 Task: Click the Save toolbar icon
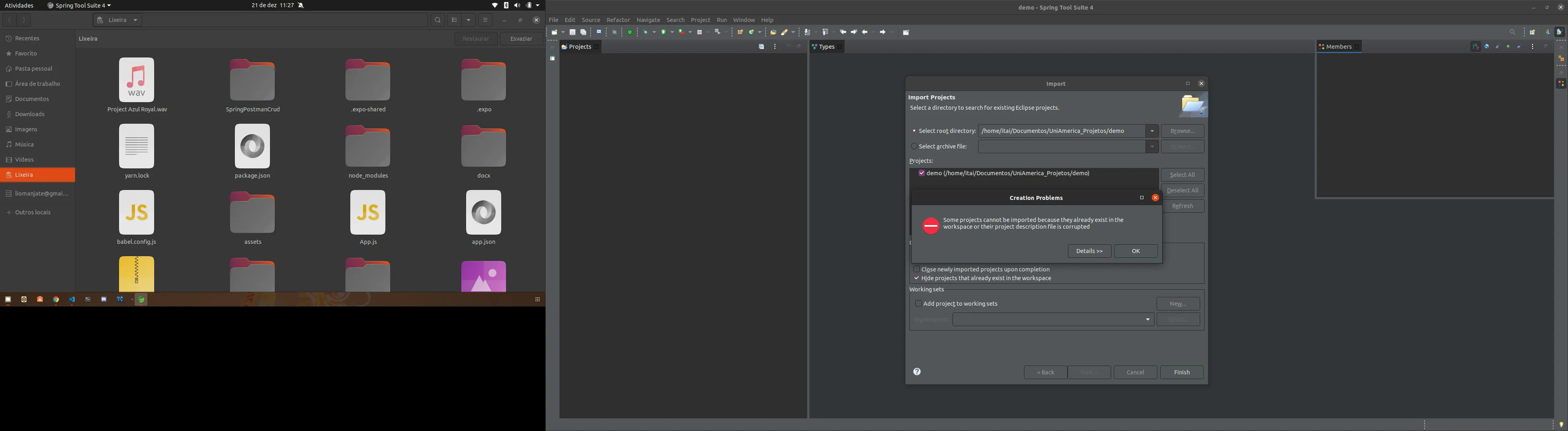[x=573, y=32]
